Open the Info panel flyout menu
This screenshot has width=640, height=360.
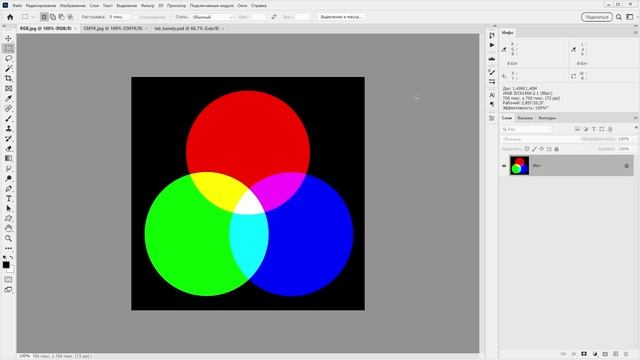[x=636, y=33]
